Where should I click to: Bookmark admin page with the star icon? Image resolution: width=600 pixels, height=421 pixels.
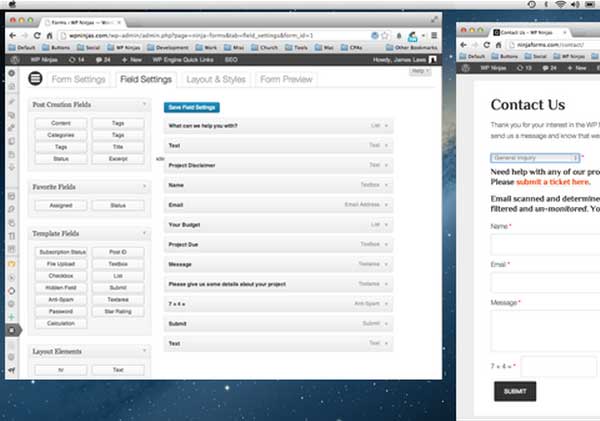click(x=385, y=36)
